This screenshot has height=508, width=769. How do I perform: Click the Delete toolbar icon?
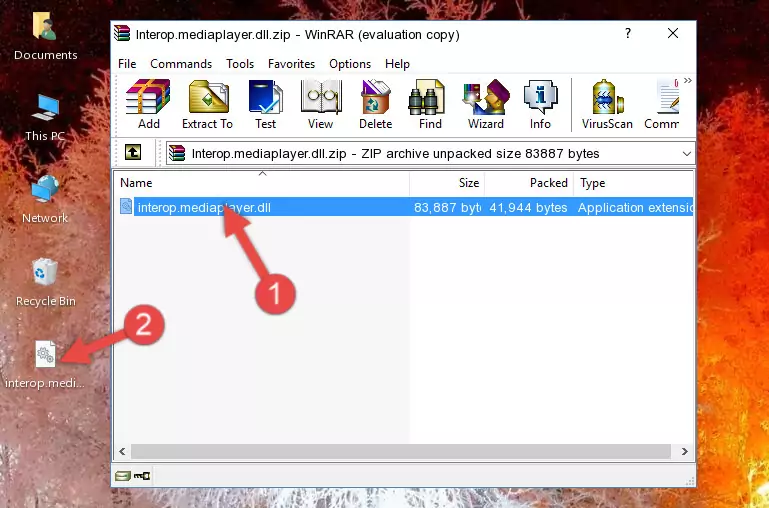(376, 104)
